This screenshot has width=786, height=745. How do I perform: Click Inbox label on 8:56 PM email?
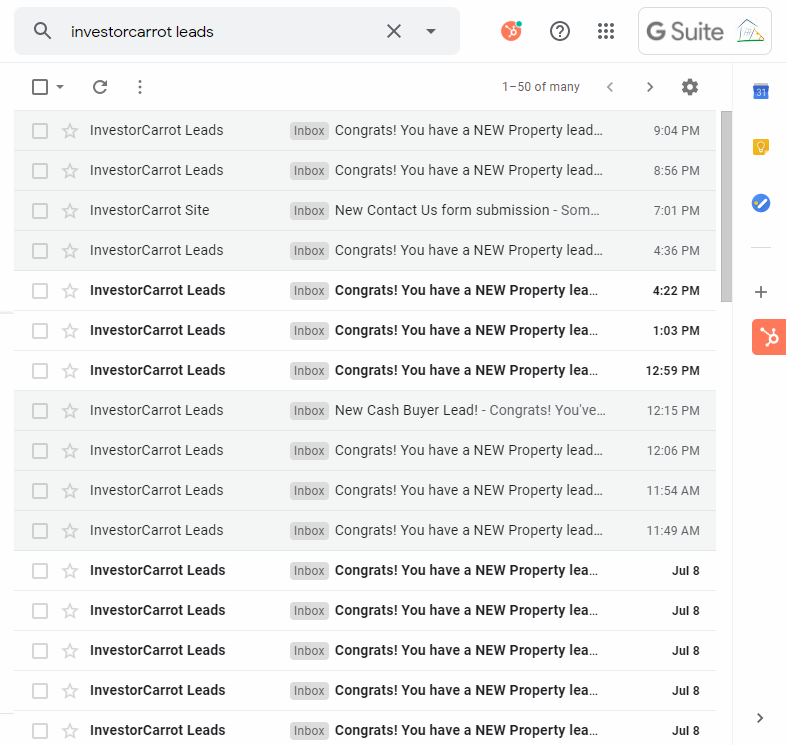(309, 171)
